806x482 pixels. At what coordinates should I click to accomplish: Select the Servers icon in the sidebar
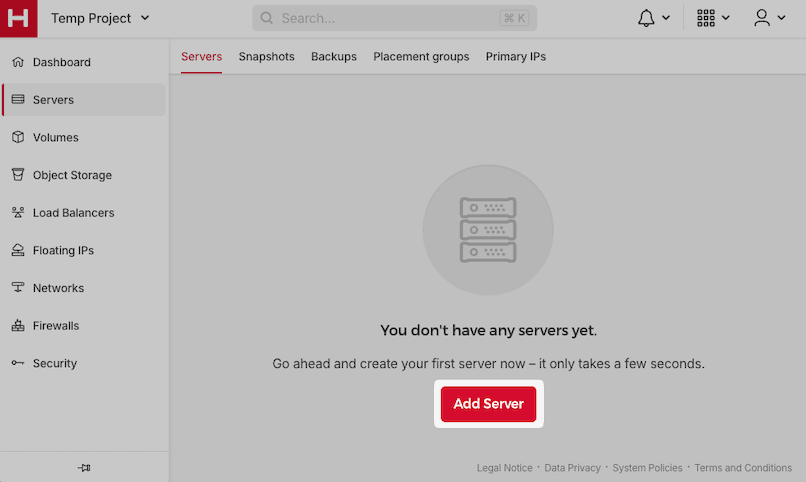(18, 99)
